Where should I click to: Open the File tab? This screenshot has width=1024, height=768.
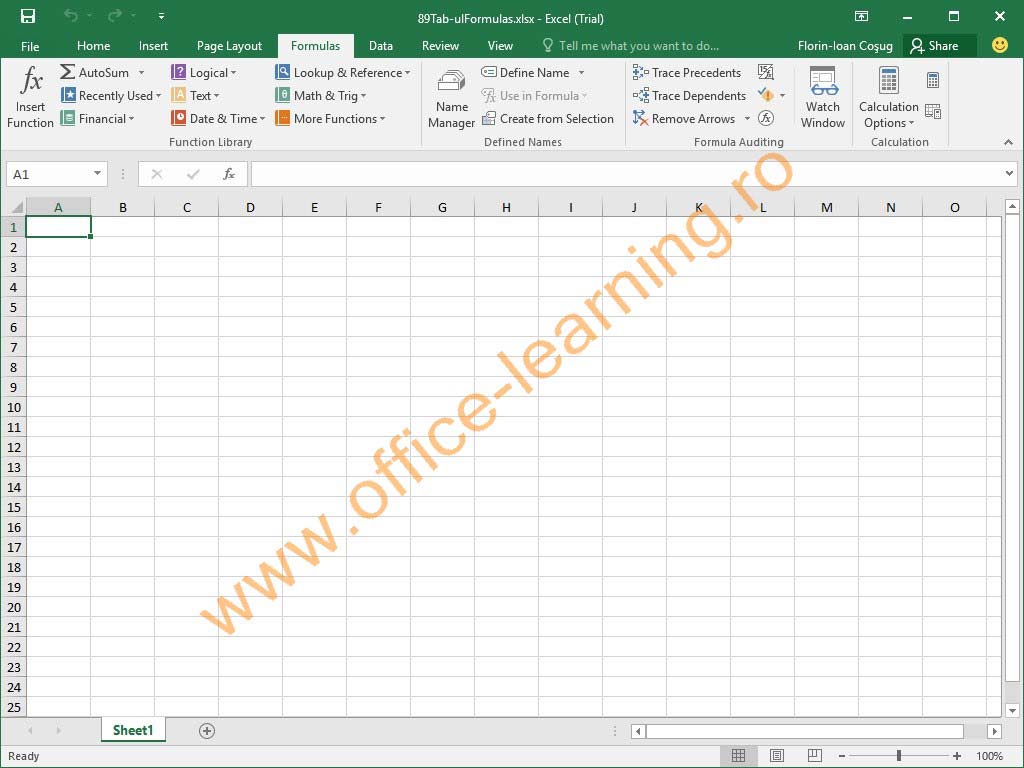pyautogui.click(x=30, y=46)
